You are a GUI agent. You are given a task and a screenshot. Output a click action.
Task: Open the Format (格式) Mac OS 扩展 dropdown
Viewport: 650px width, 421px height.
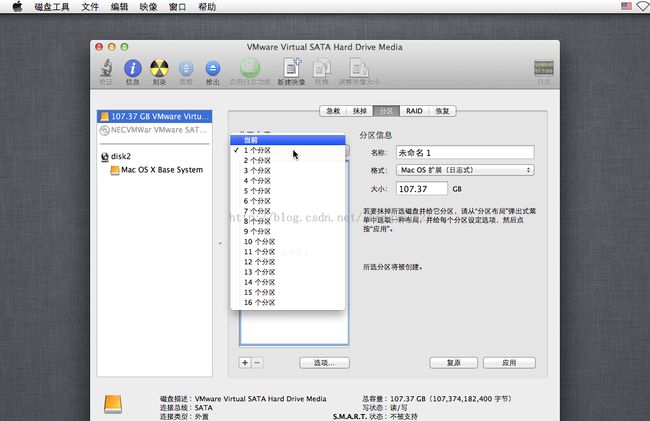coord(465,170)
